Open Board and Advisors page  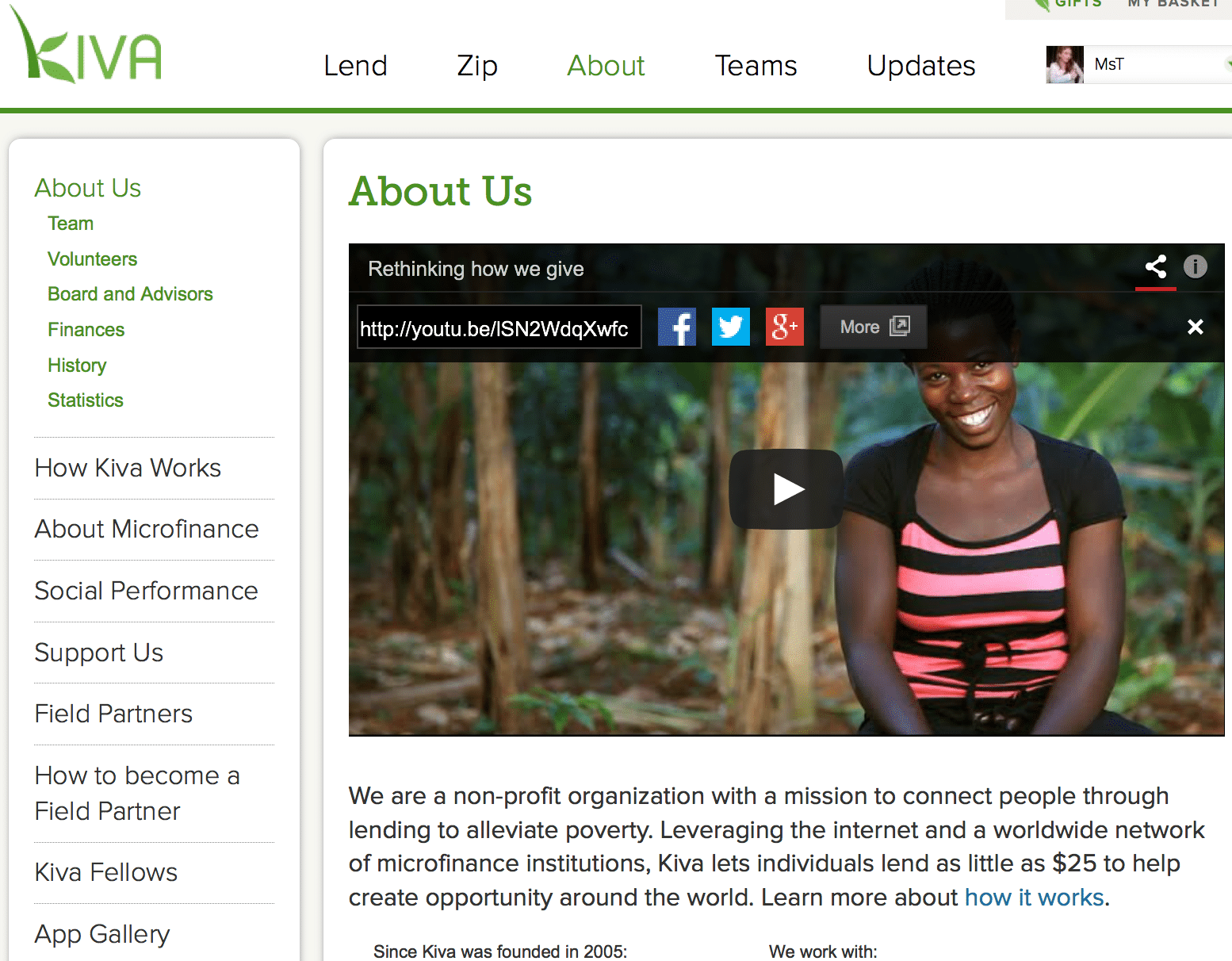130,294
